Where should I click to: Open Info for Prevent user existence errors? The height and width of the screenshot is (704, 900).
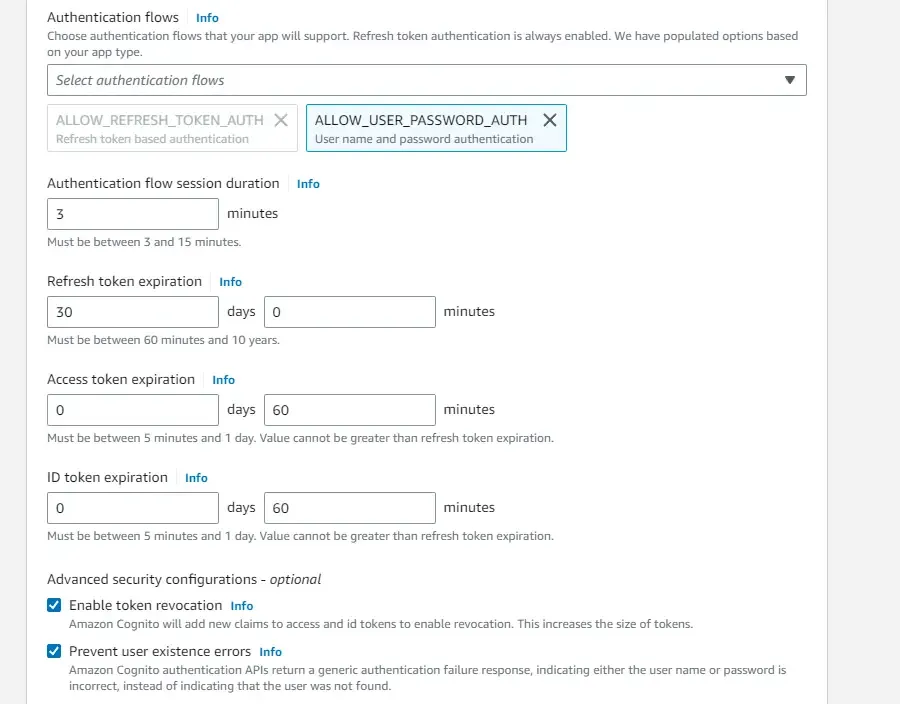point(270,651)
